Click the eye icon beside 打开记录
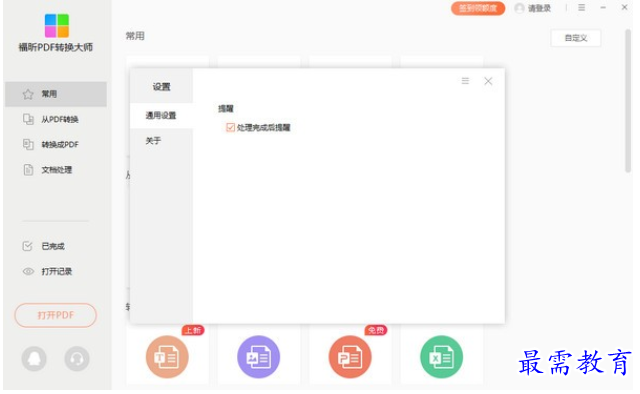The width and height of the screenshot is (640, 394). point(28,272)
